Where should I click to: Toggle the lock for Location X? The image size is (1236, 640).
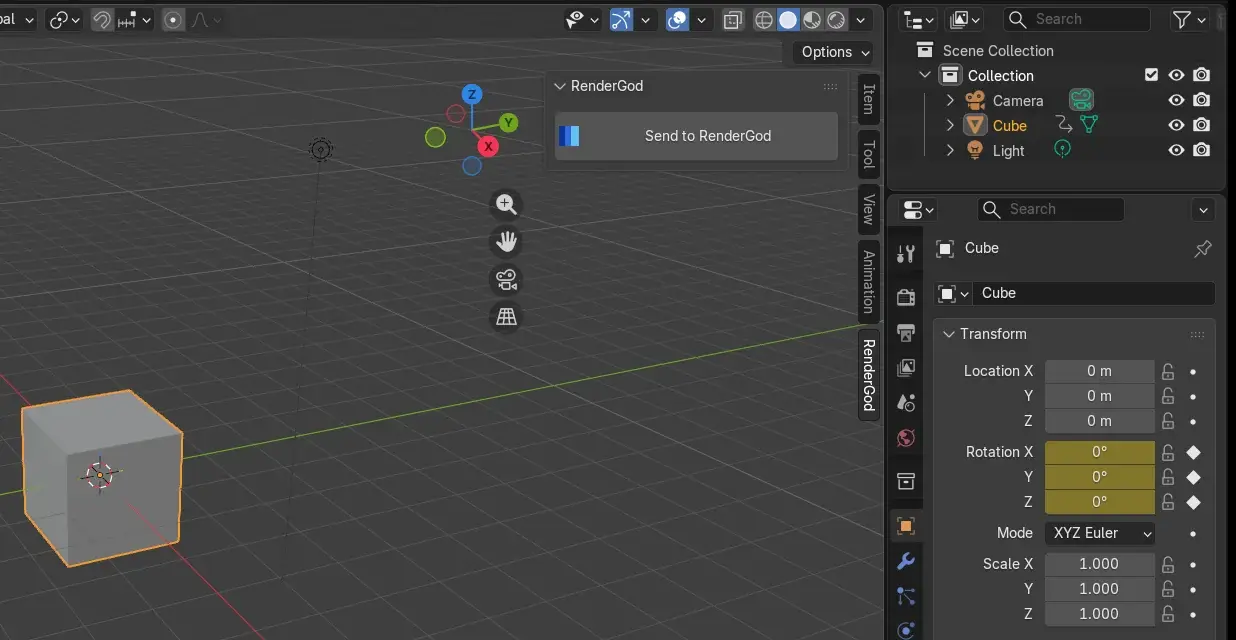pyautogui.click(x=1167, y=371)
